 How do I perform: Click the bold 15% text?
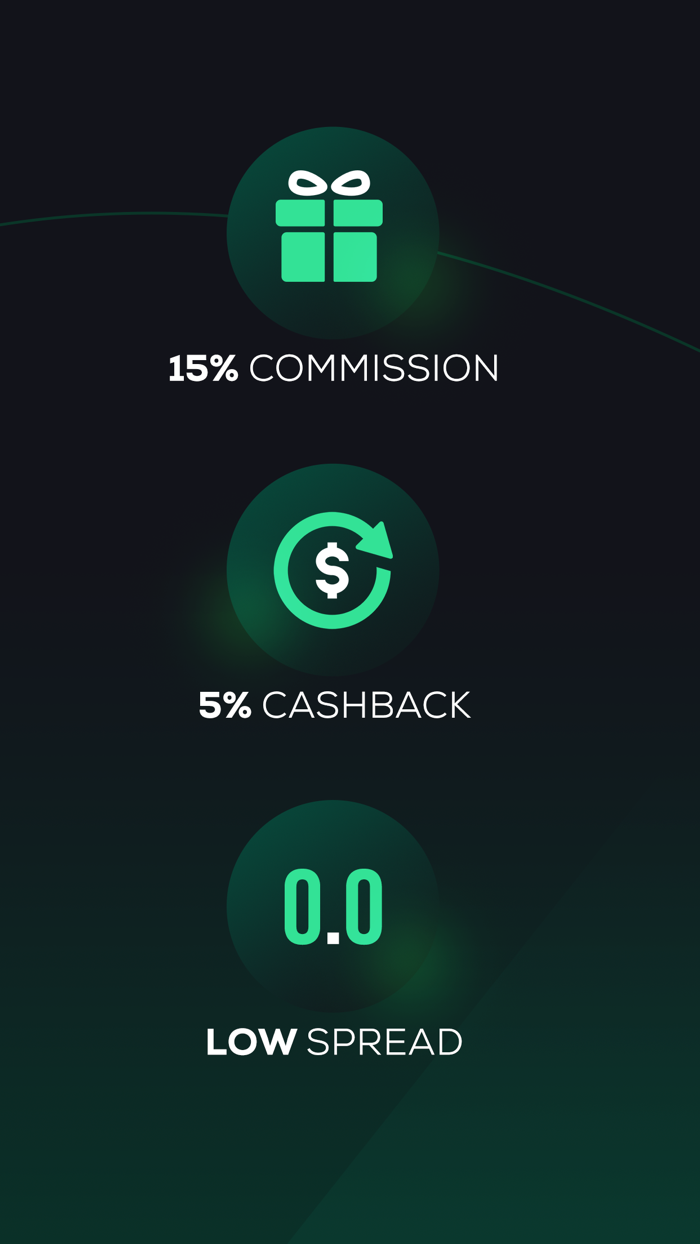[x=203, y=369]
